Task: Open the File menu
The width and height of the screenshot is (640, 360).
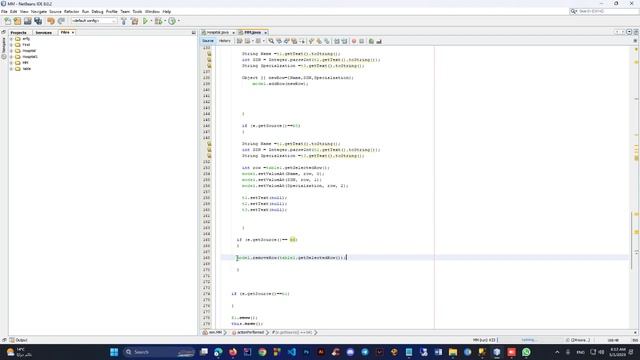Action: coord(4,11)
